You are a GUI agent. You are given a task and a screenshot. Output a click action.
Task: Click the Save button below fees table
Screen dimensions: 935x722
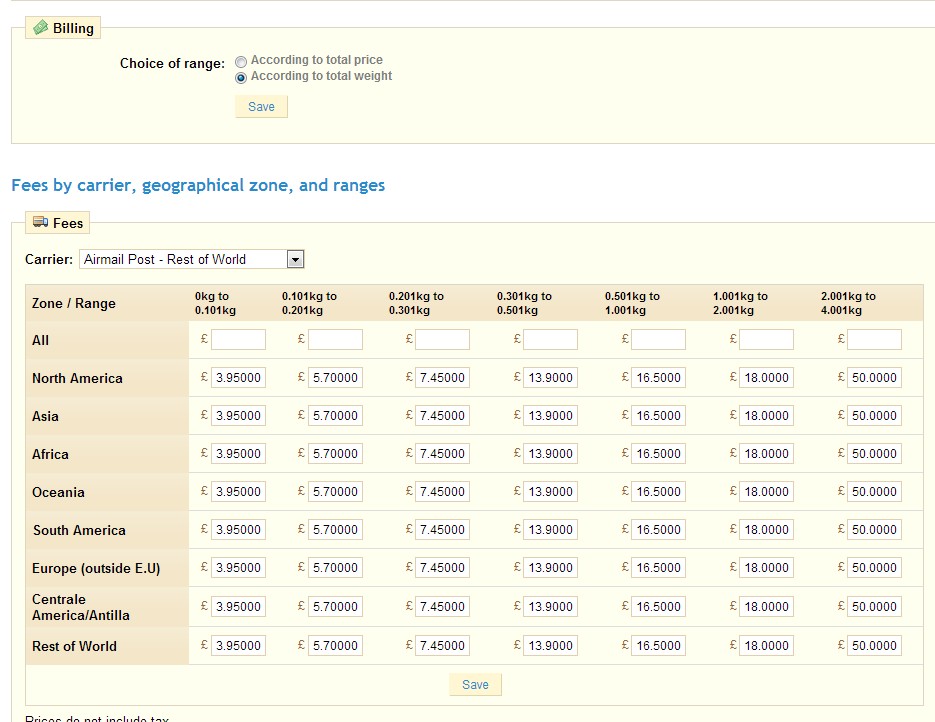point(475,685)
